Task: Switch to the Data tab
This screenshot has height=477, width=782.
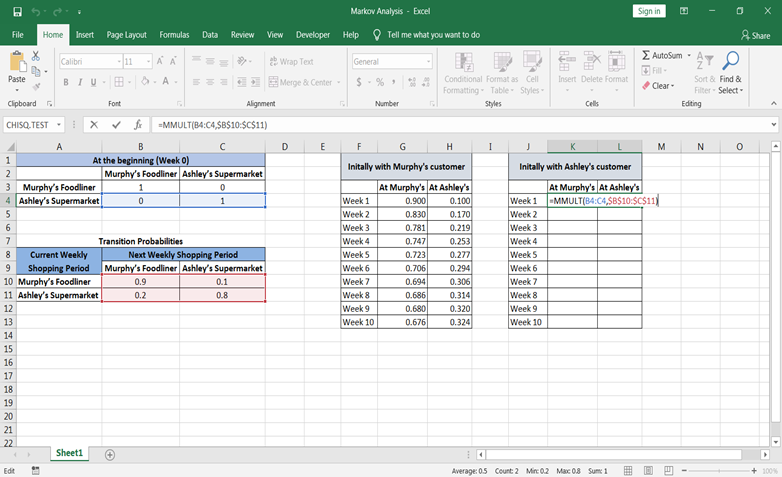Action: (x=210, y=34)
